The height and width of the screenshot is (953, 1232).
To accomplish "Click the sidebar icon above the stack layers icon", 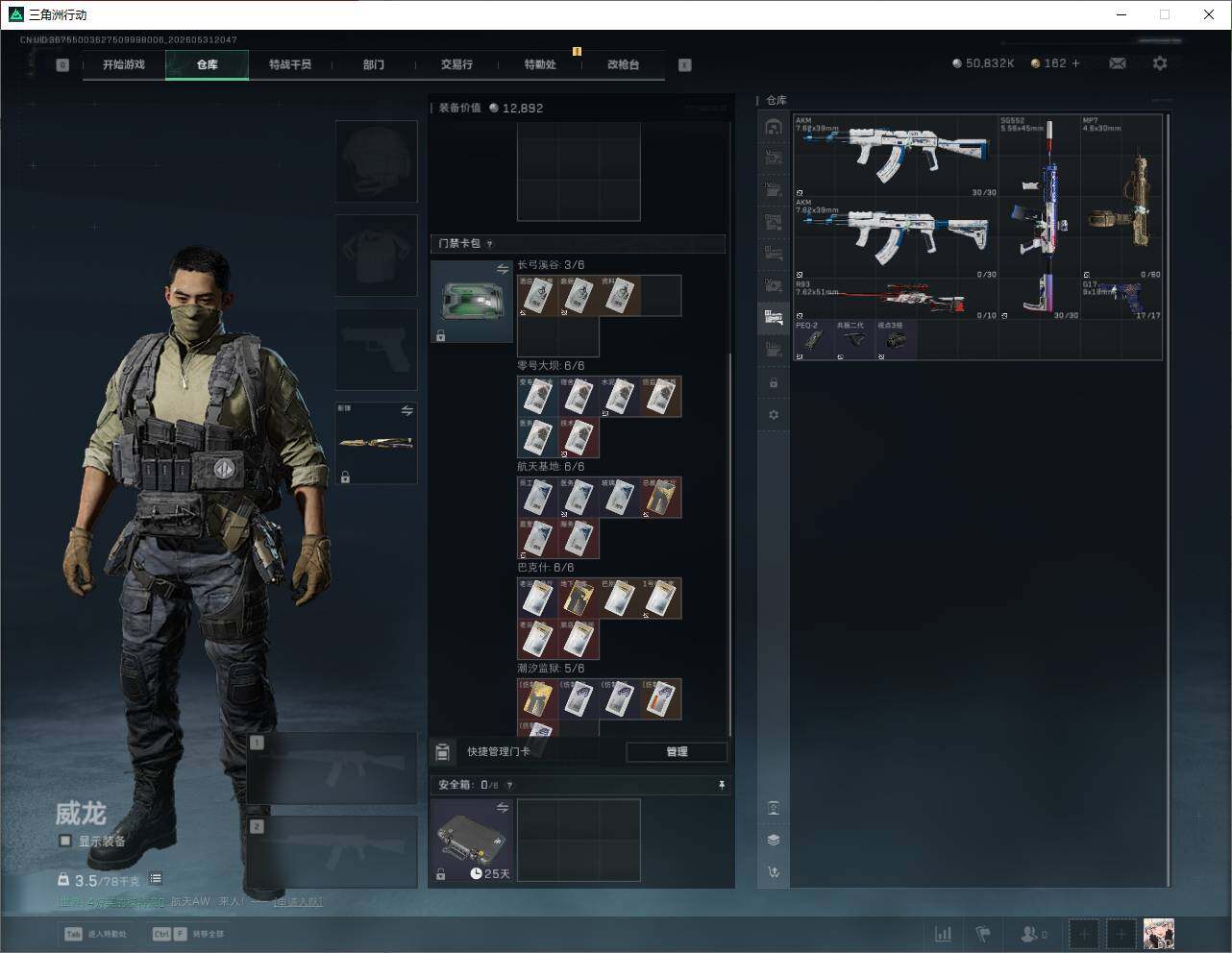I will point(774,808).
